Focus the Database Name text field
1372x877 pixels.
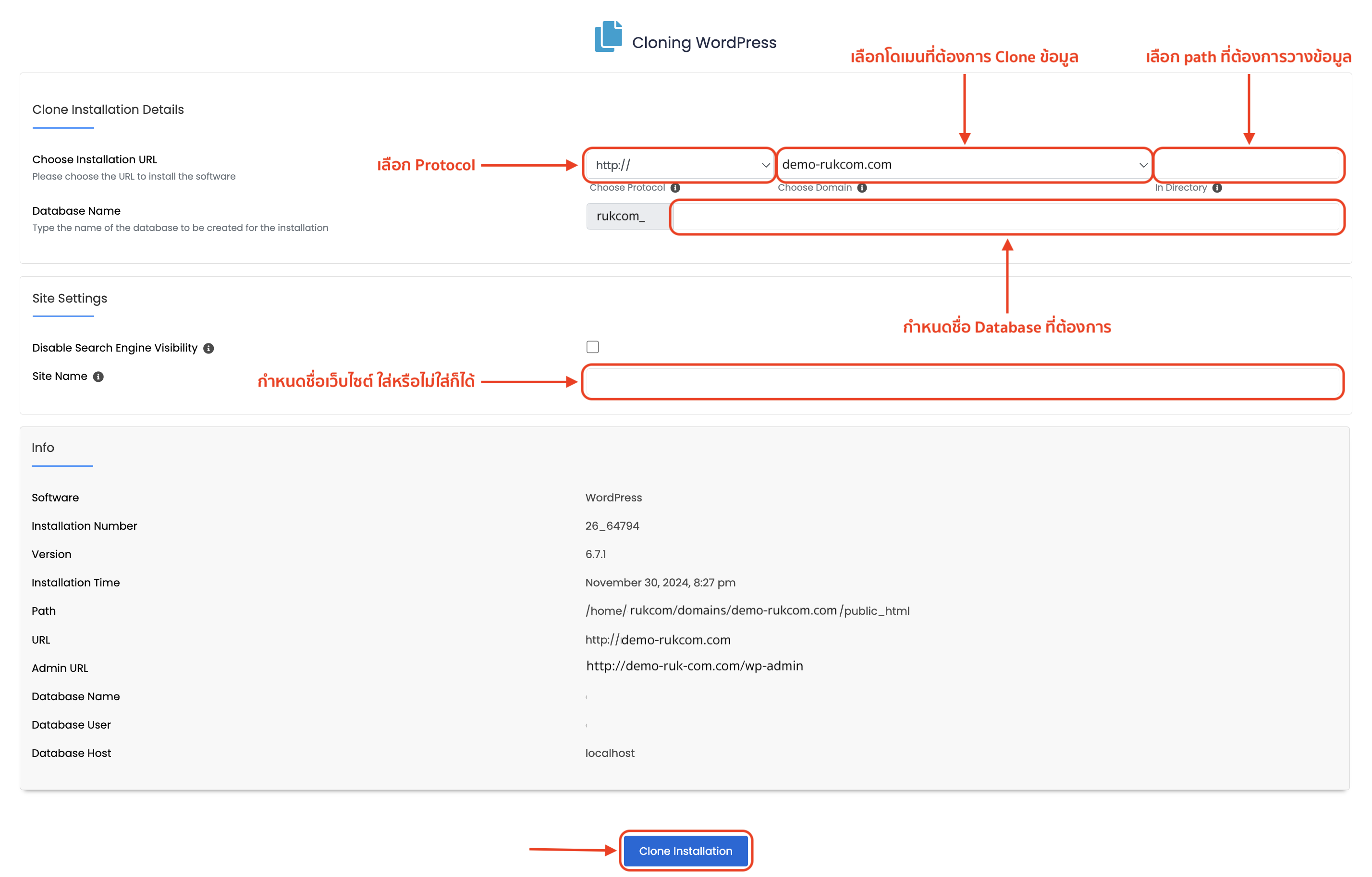pyautogui.click(x=1006, y=217)
